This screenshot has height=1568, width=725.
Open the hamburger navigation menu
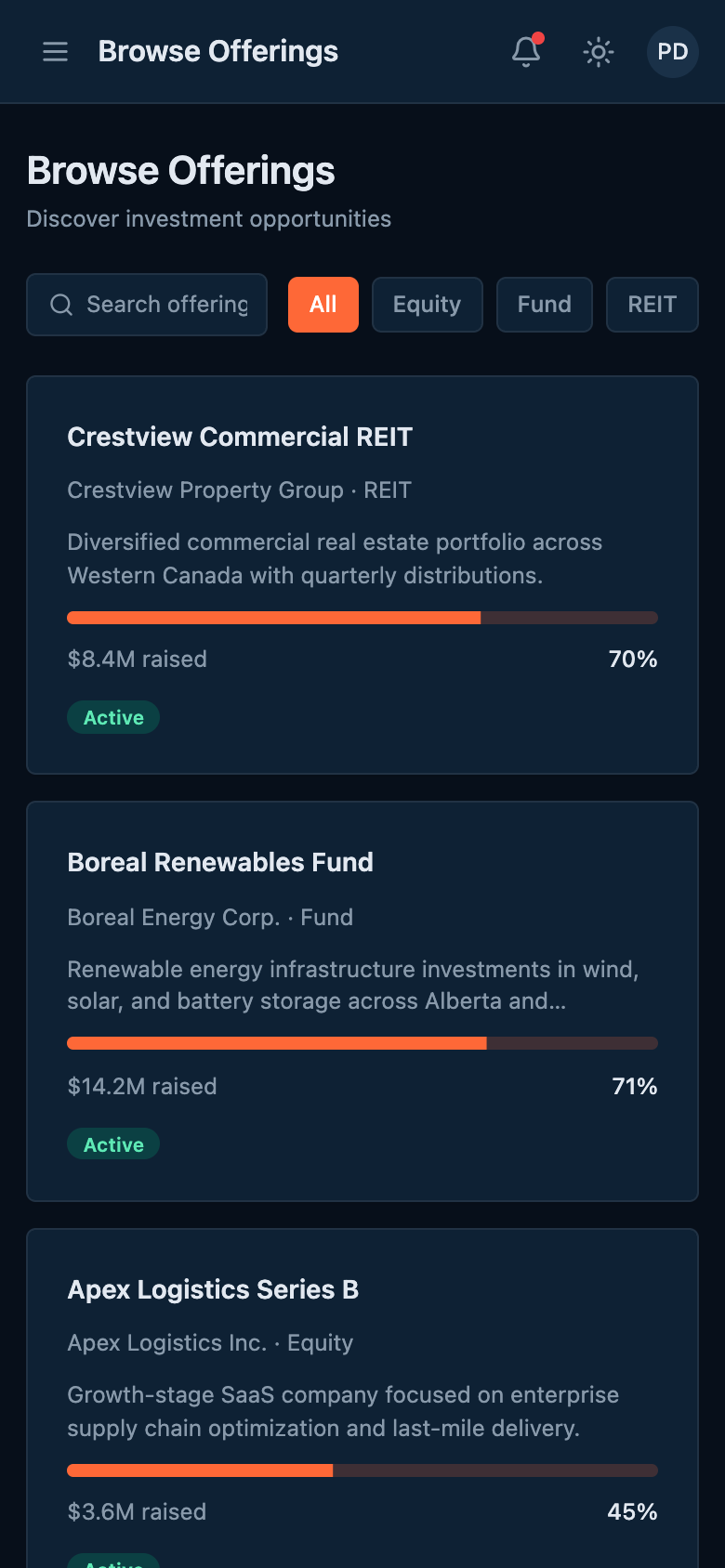tap(56, 52)
